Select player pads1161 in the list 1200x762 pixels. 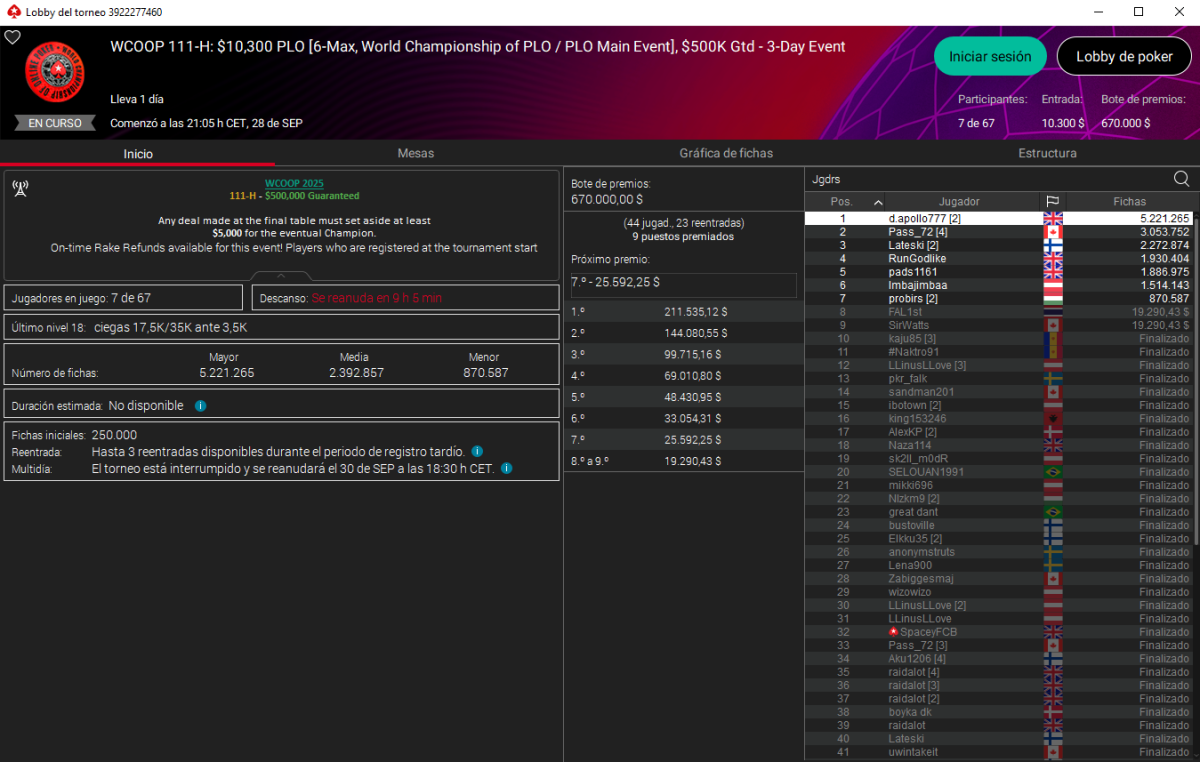pos(999,272)
